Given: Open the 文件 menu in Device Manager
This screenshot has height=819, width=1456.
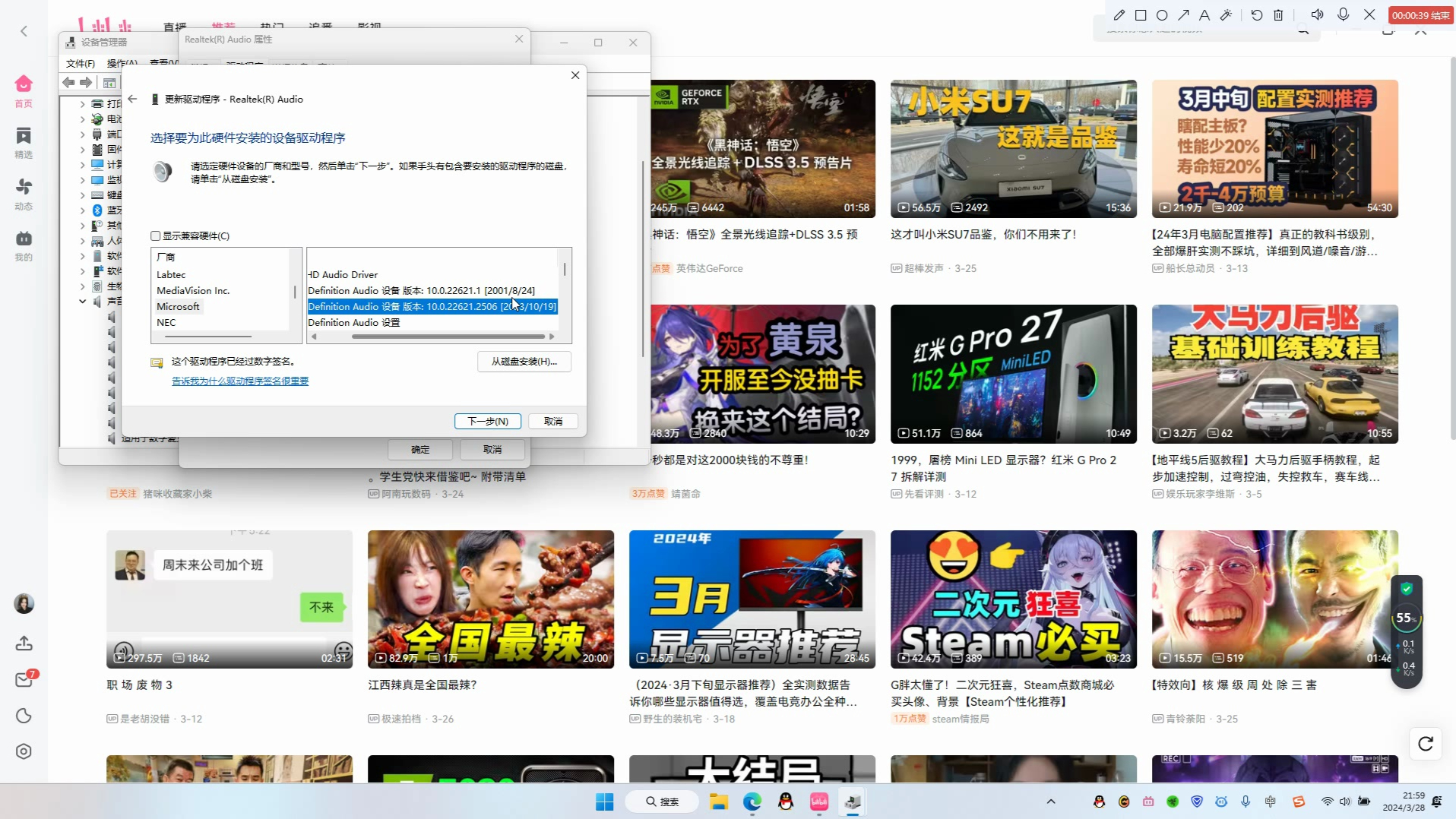Looking at the screenshot, I should (81, 63).
